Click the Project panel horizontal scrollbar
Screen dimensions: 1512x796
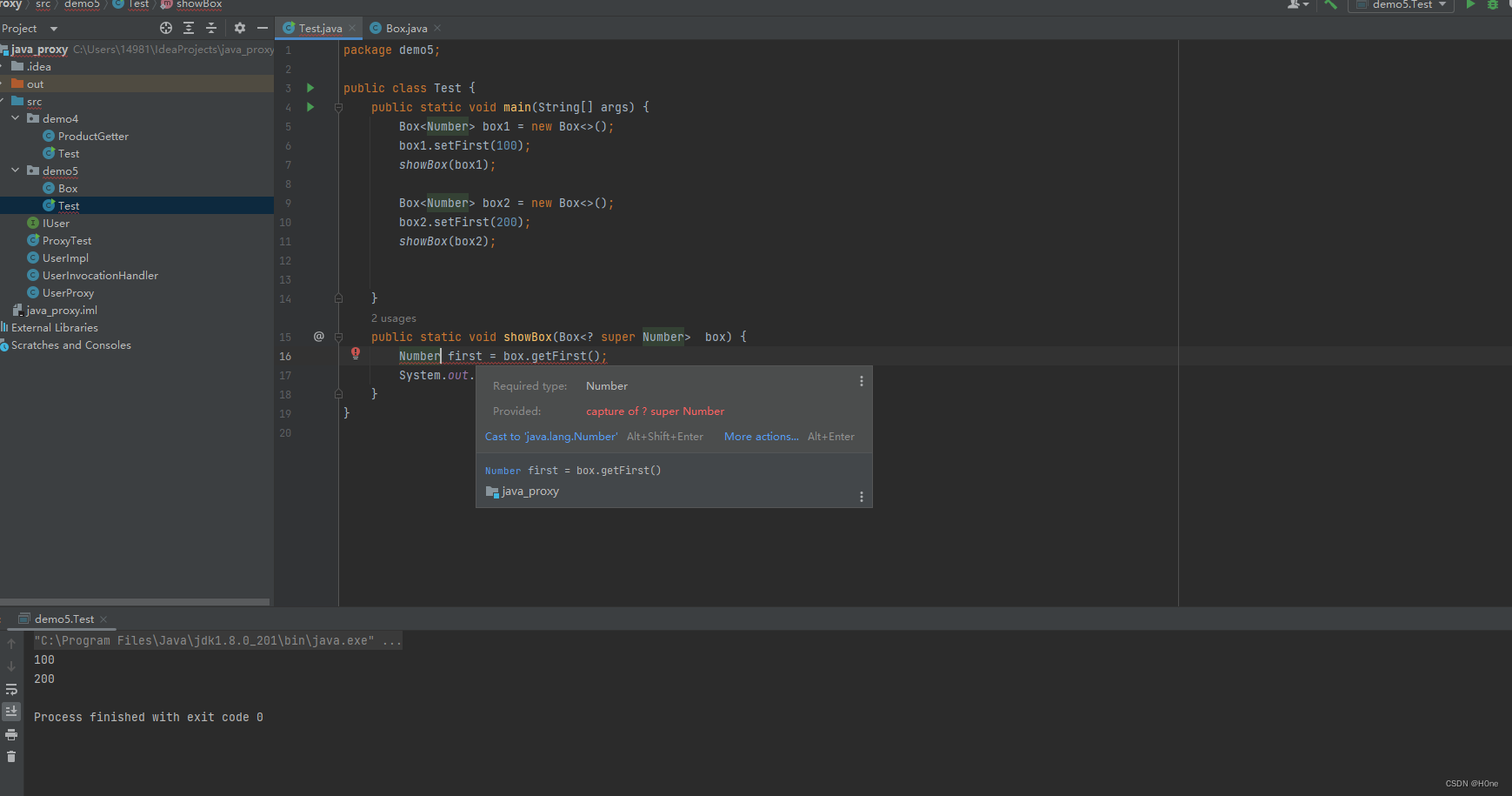coord(135,601)
